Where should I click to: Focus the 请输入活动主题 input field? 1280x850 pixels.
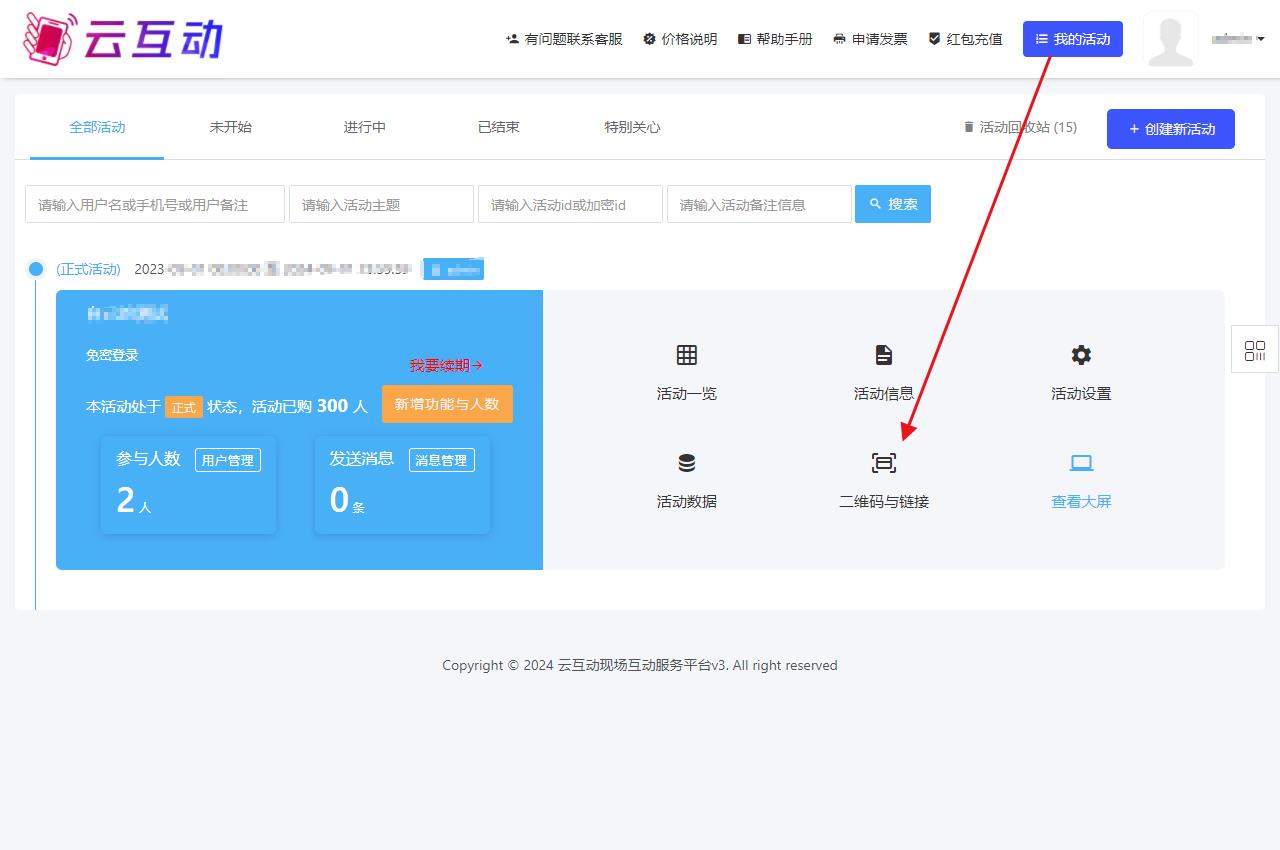tap(381, 204)
